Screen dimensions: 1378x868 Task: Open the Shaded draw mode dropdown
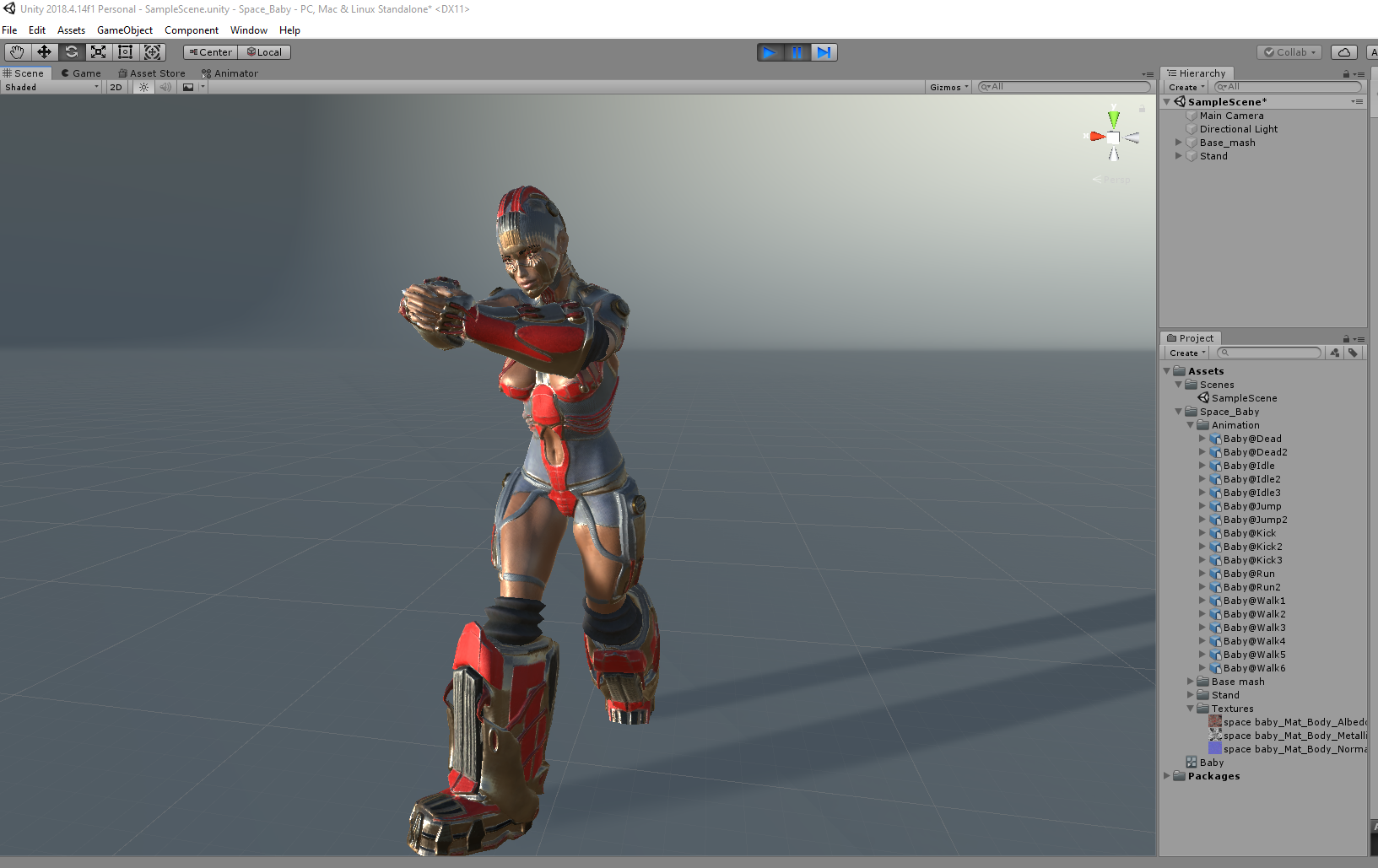point(51,87)
